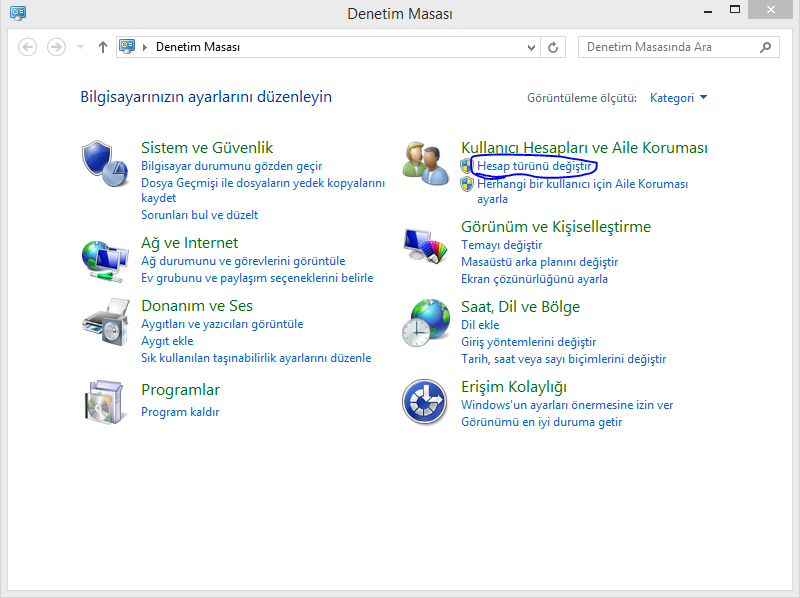The height and width of the screenshot is (598, 800).
Task: Click the Sistem ve Güvenlik shield icon
Action: pyautogui.click(x=105, y=164)
